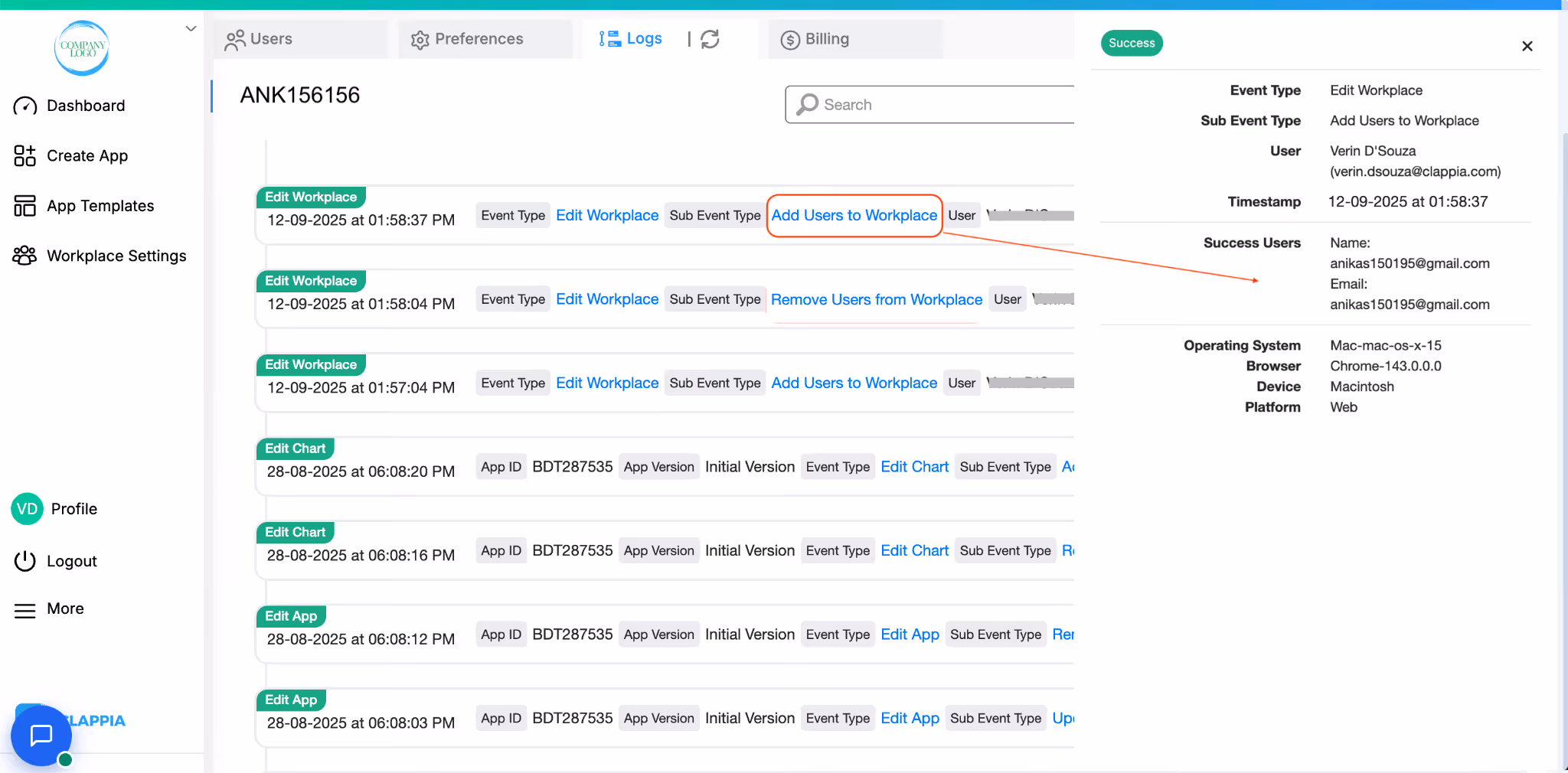Switch to the Preferences tab
The image size is (1568, 773).
tap(485, 39)
